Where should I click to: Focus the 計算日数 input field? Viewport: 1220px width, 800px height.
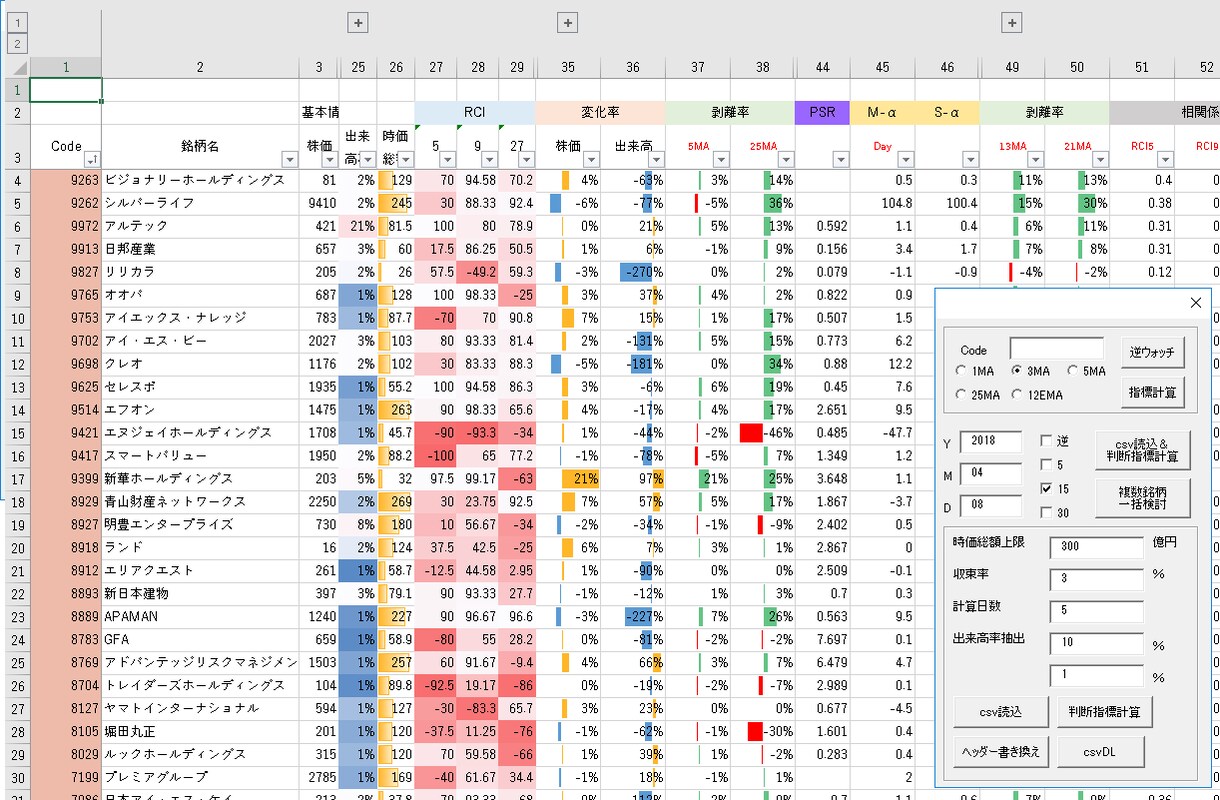pos(1096,611)
